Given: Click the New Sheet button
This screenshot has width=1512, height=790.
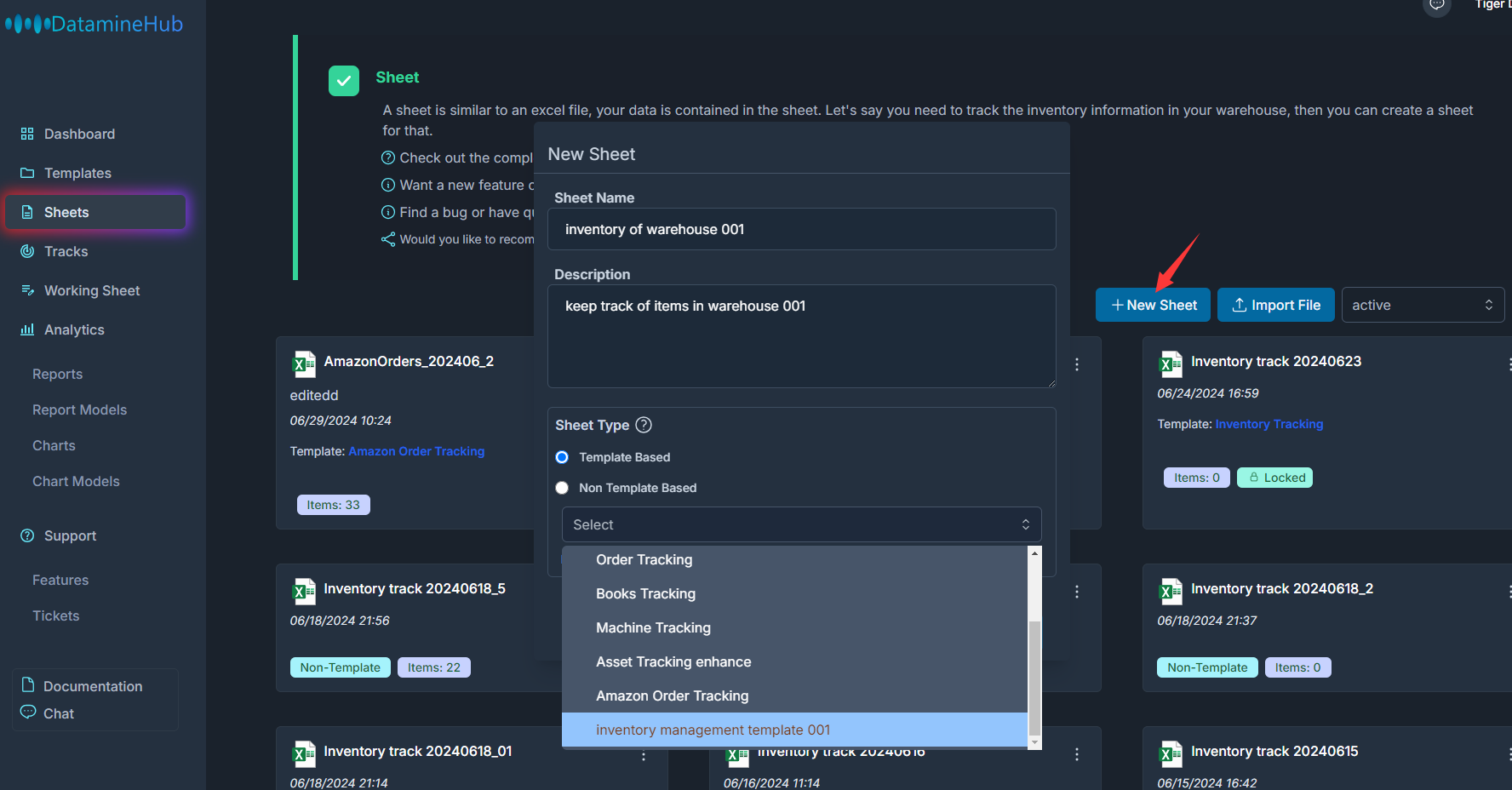Looking at the screenshot, I should coord(1153,305).
